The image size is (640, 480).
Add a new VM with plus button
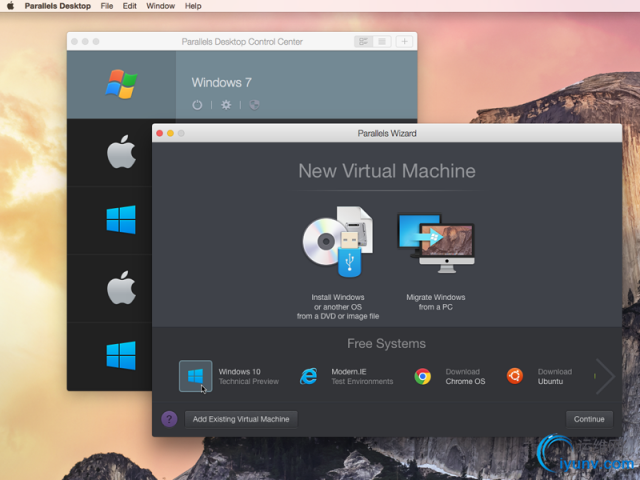pos(404,41)
